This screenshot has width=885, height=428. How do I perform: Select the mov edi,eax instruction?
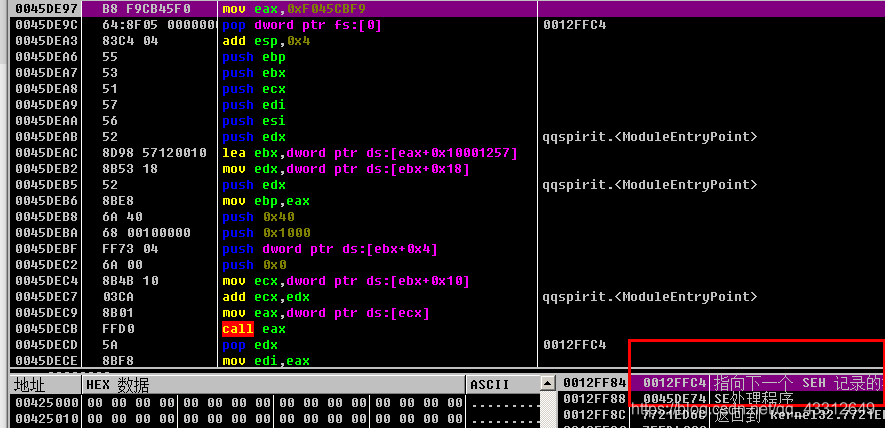(x=266, y=361)
